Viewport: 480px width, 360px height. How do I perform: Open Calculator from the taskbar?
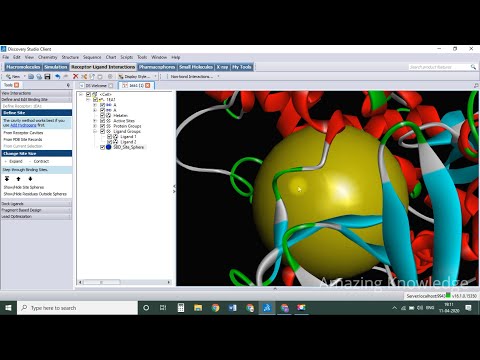(x=181, y=308)
